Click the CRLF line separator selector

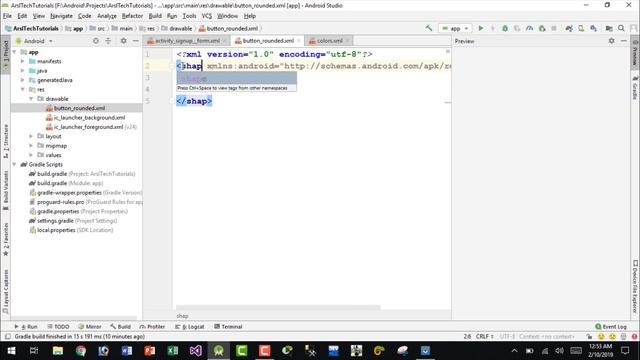pyautogui.click(x=484, y=336)
